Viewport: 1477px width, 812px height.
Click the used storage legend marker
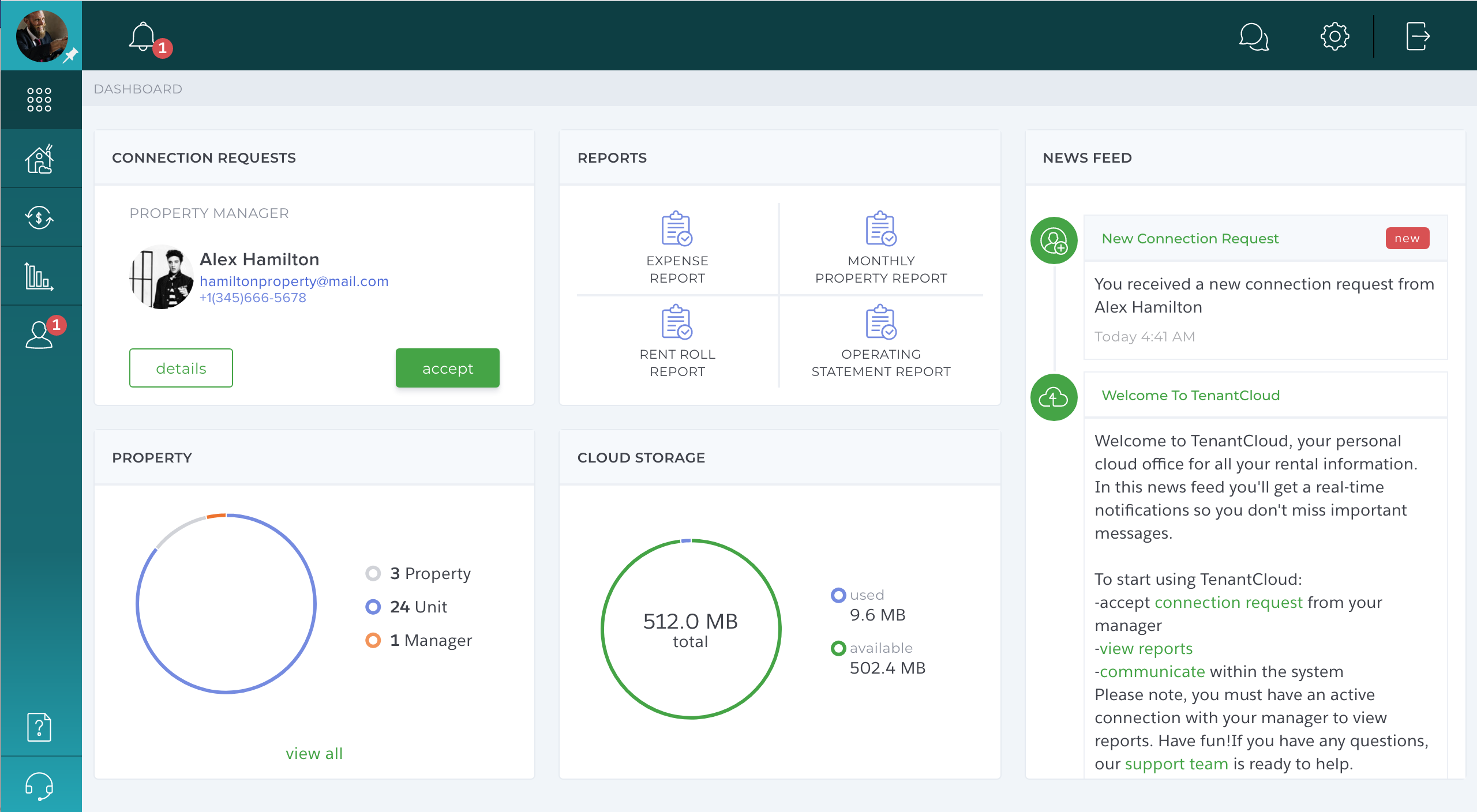pyautogui.click(x=838, y=595)
